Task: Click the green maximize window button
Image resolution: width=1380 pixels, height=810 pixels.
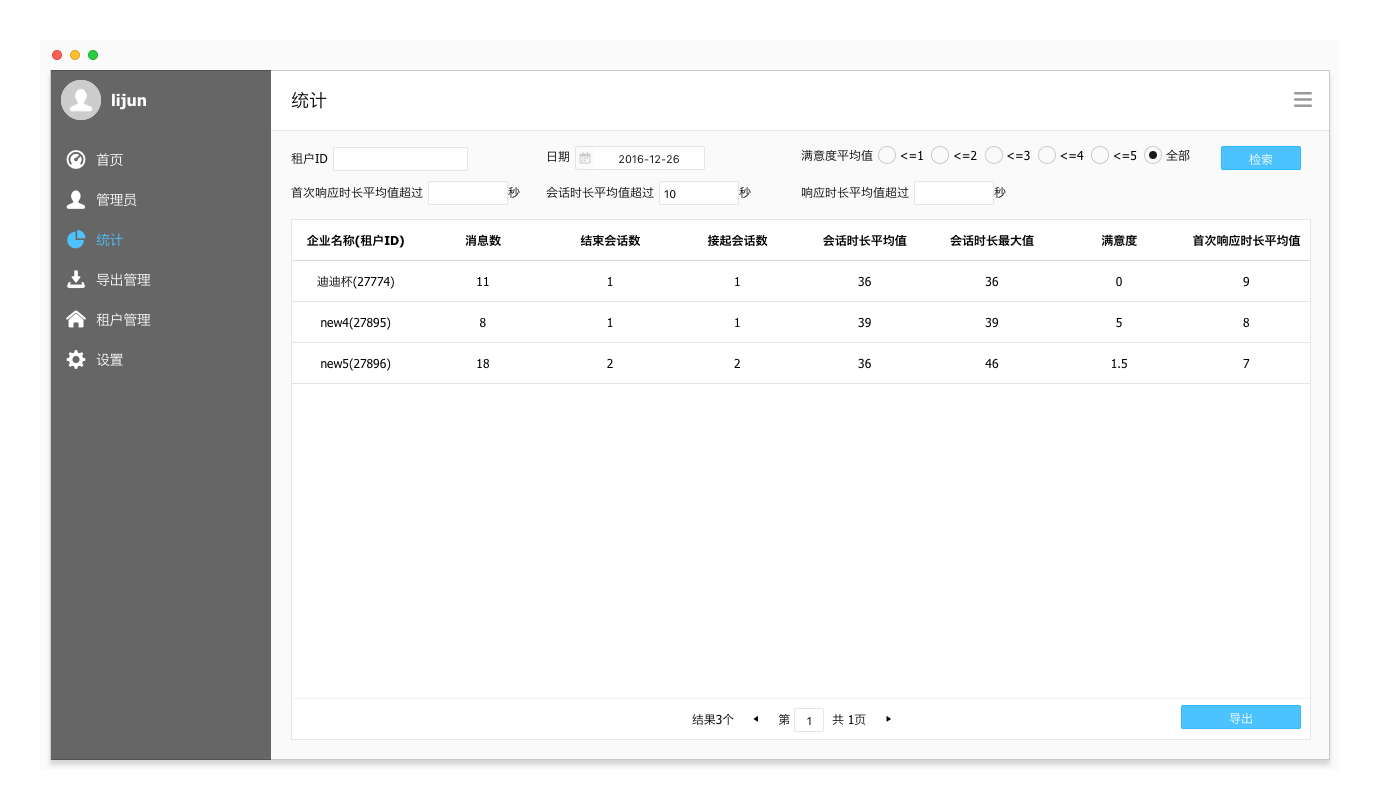Action: click(x=93, y=55)
